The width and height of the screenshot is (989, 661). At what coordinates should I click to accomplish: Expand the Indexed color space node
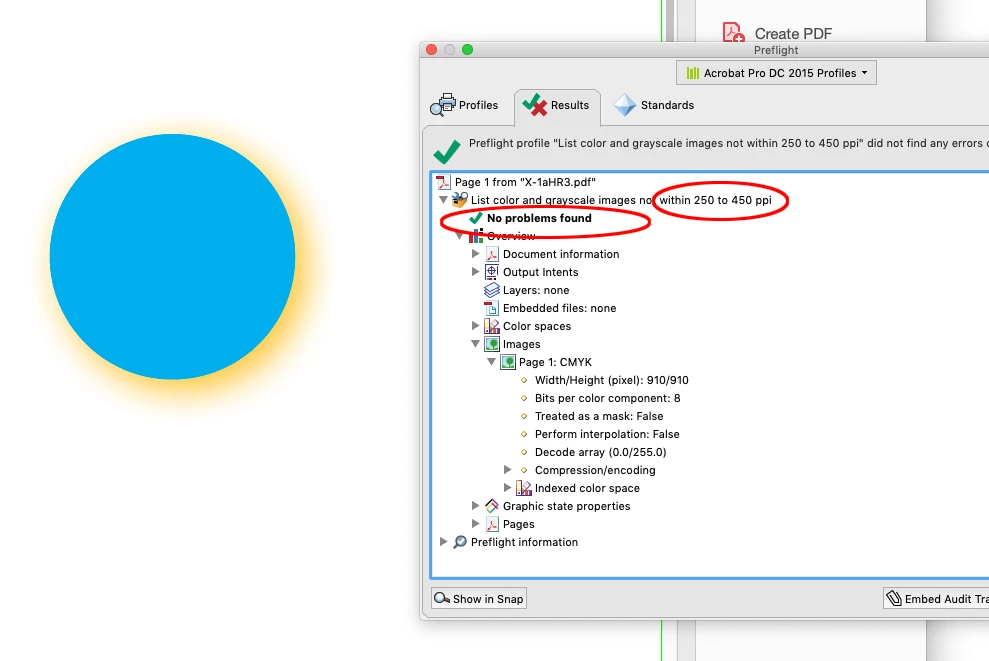[x=508, y=488]
